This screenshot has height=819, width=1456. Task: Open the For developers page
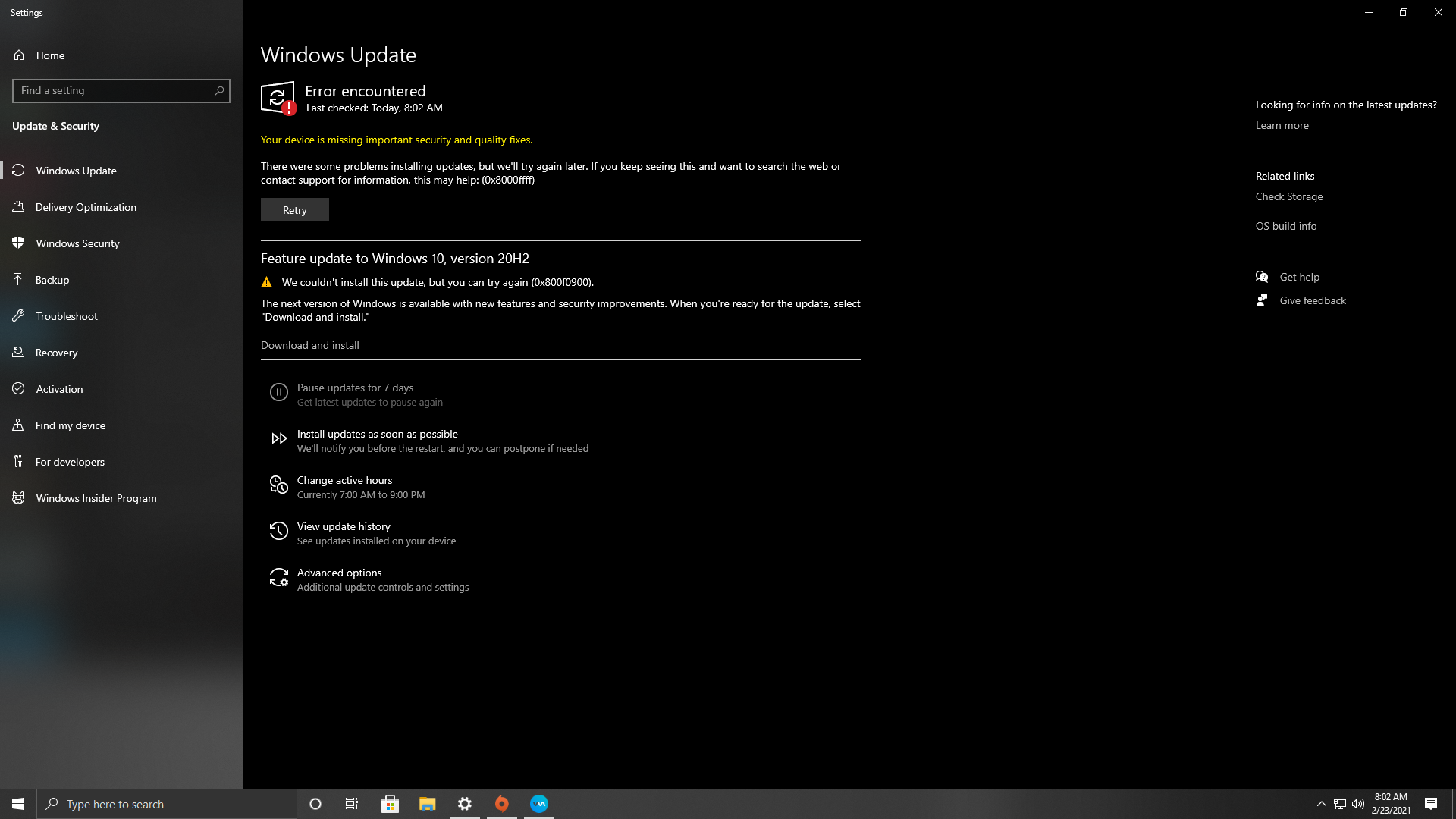(121, 462)
